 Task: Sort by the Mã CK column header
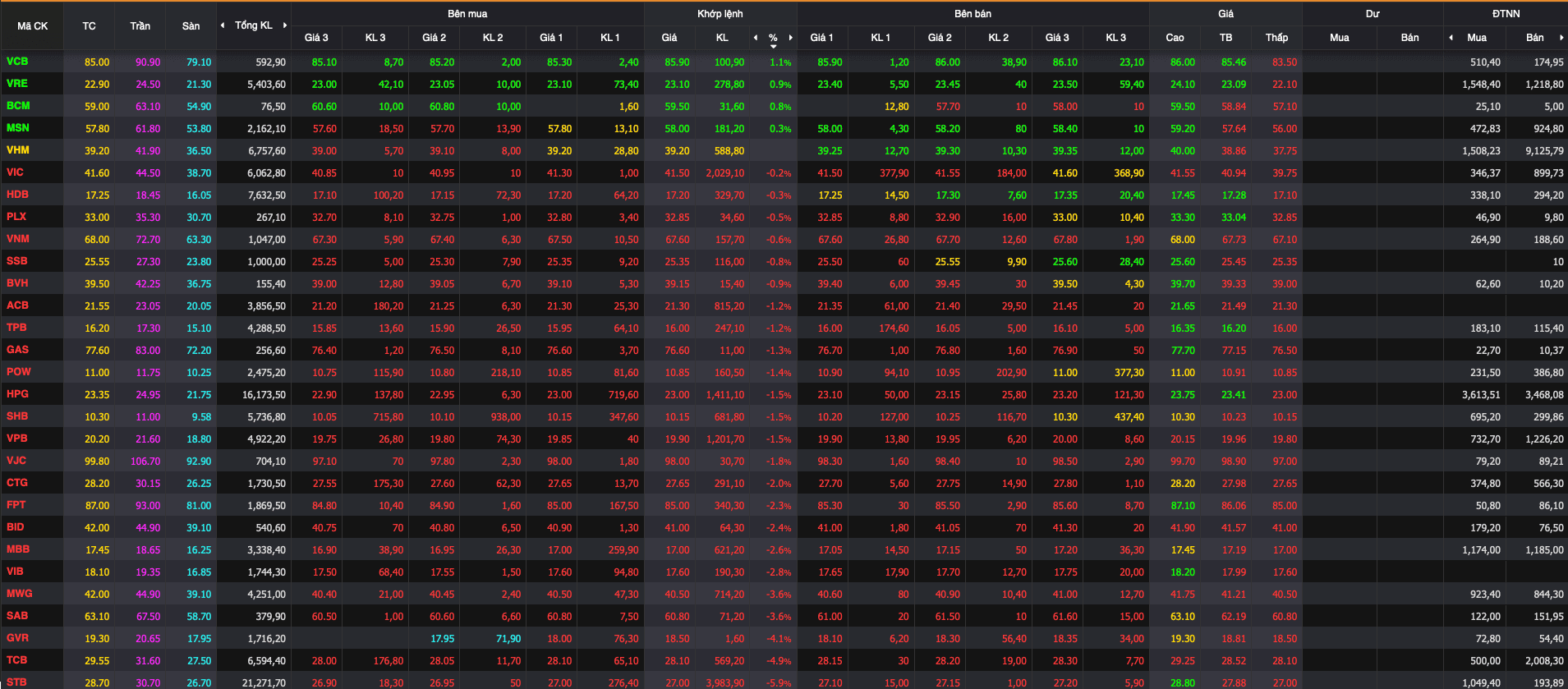coord(33,26)
